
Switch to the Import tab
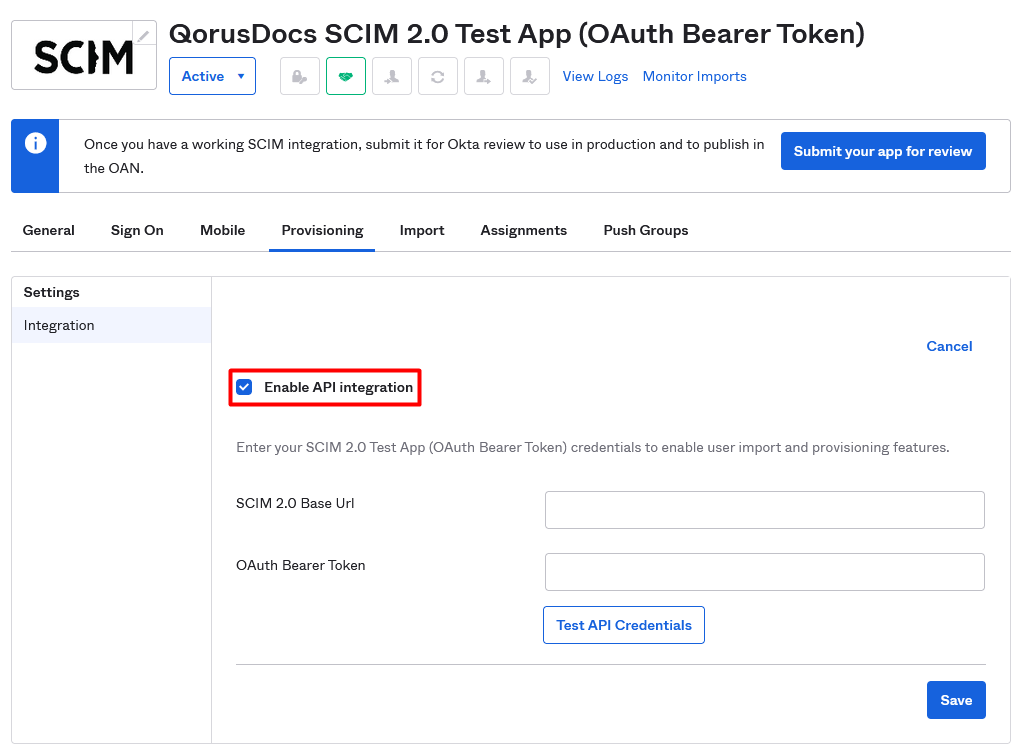pyautogui.click(x=422, y=230)
